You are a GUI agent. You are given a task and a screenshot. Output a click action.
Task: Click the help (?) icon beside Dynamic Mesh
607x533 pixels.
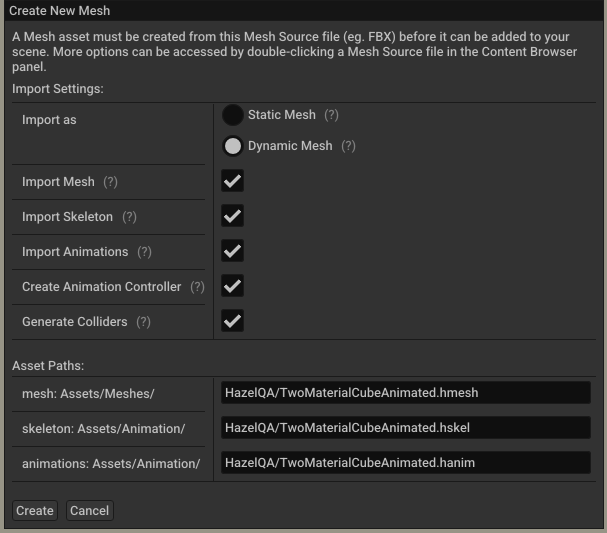click(348, 146)
